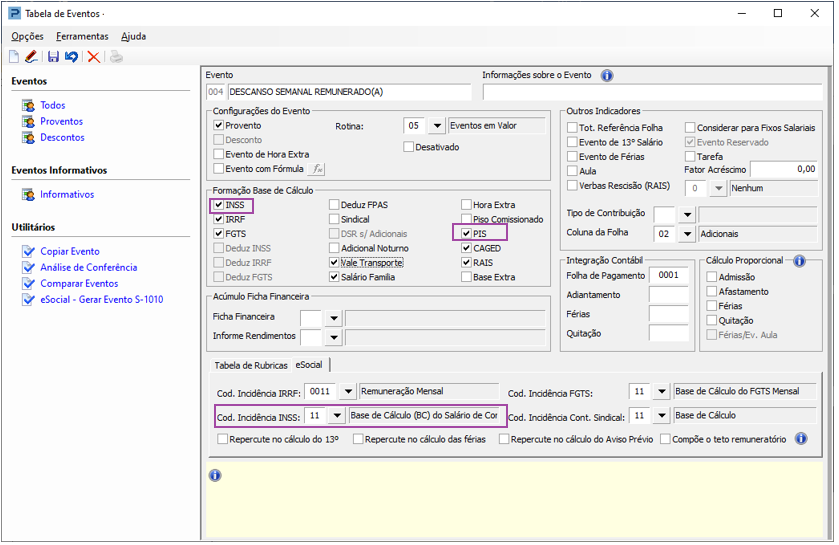Expand the Cod. Incidência IRRF dropdown

point(348,392)
